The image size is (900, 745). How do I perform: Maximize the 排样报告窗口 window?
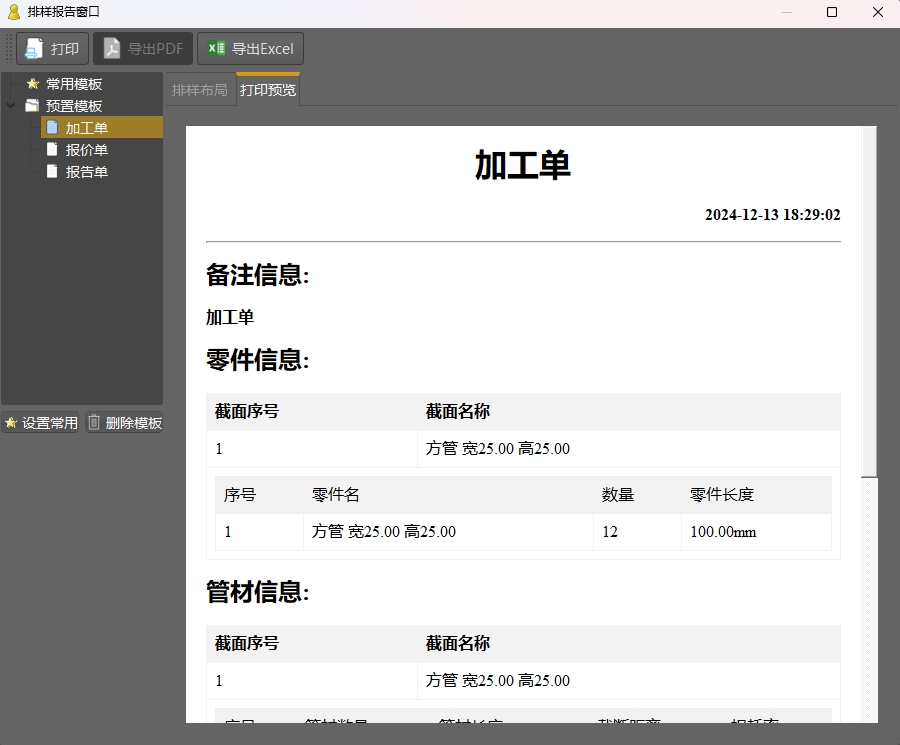(832, 12)
